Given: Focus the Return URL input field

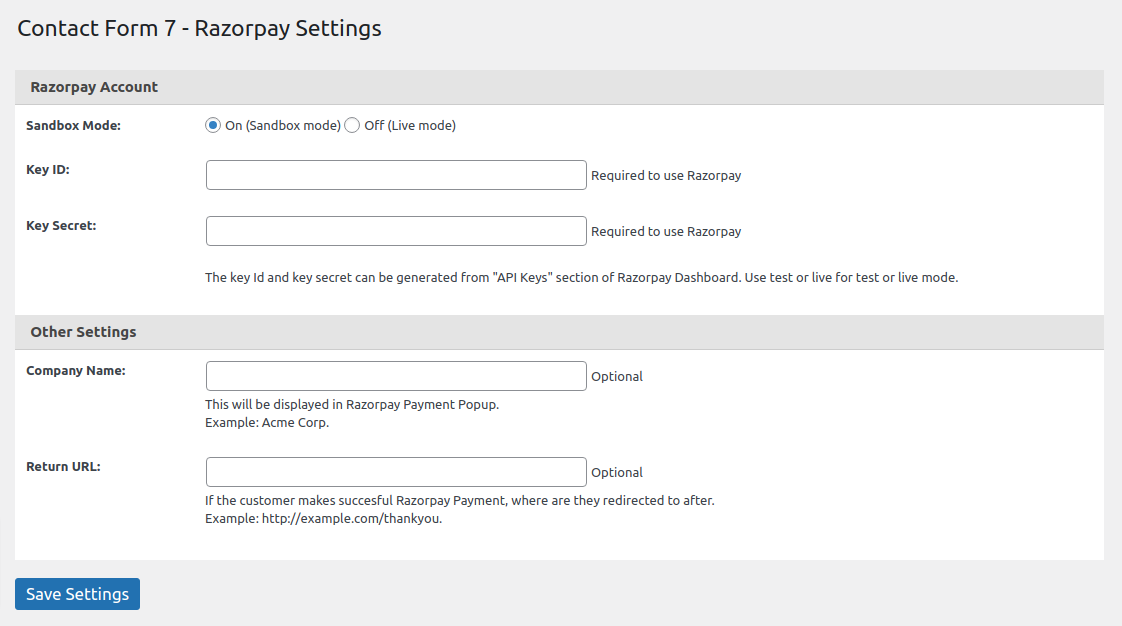Looking at the screenshot, I should click(396, 472).
